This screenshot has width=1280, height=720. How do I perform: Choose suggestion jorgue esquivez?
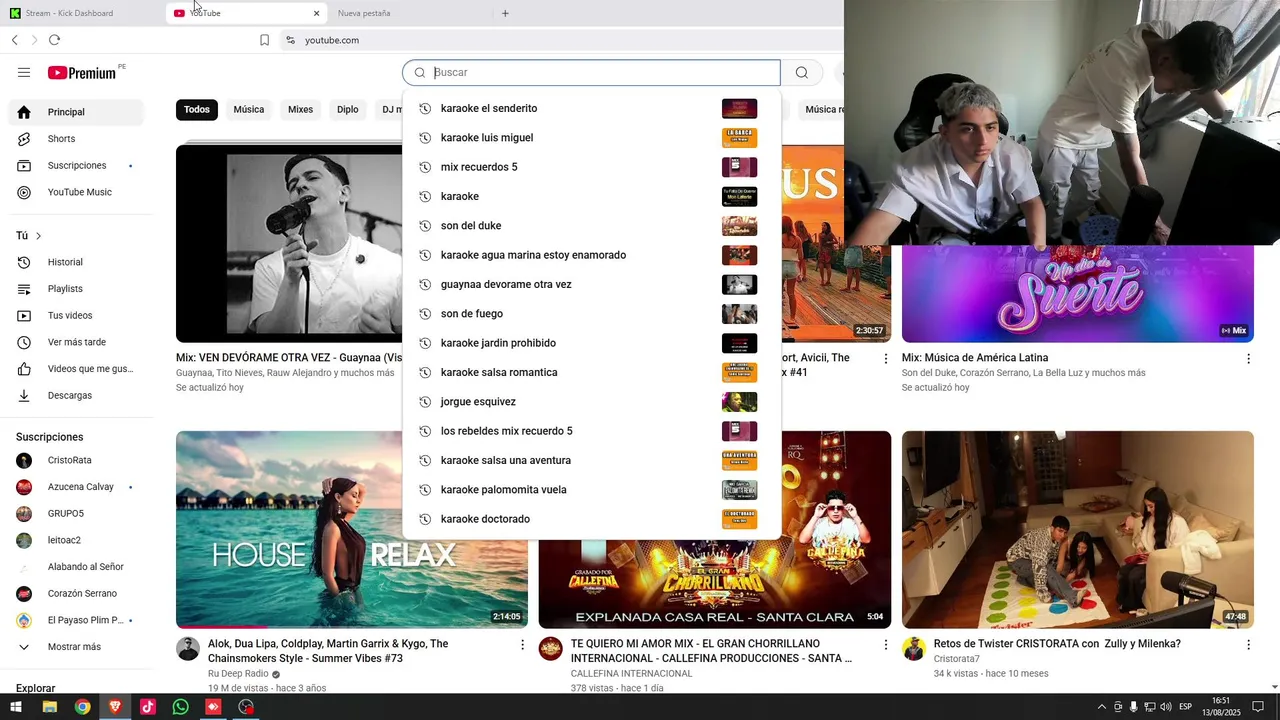[x=591, y=402]
